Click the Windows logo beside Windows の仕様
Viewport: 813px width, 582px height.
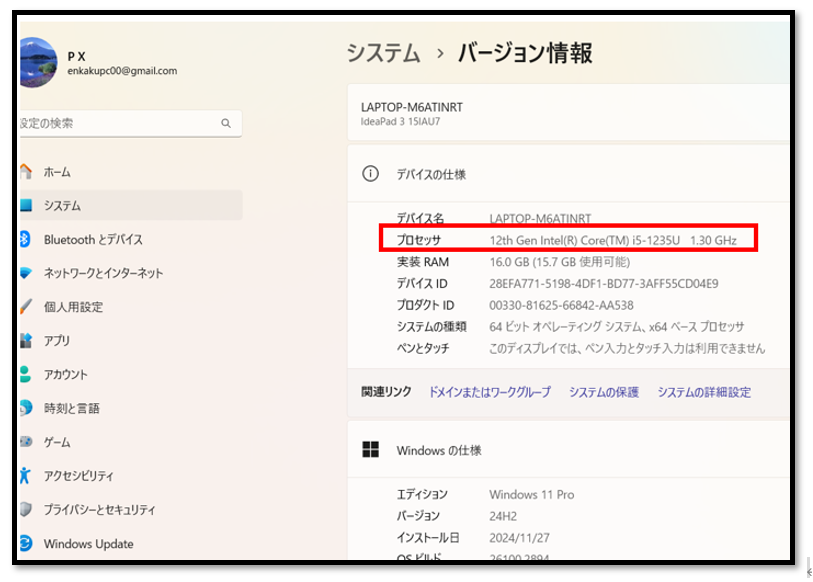370,450
